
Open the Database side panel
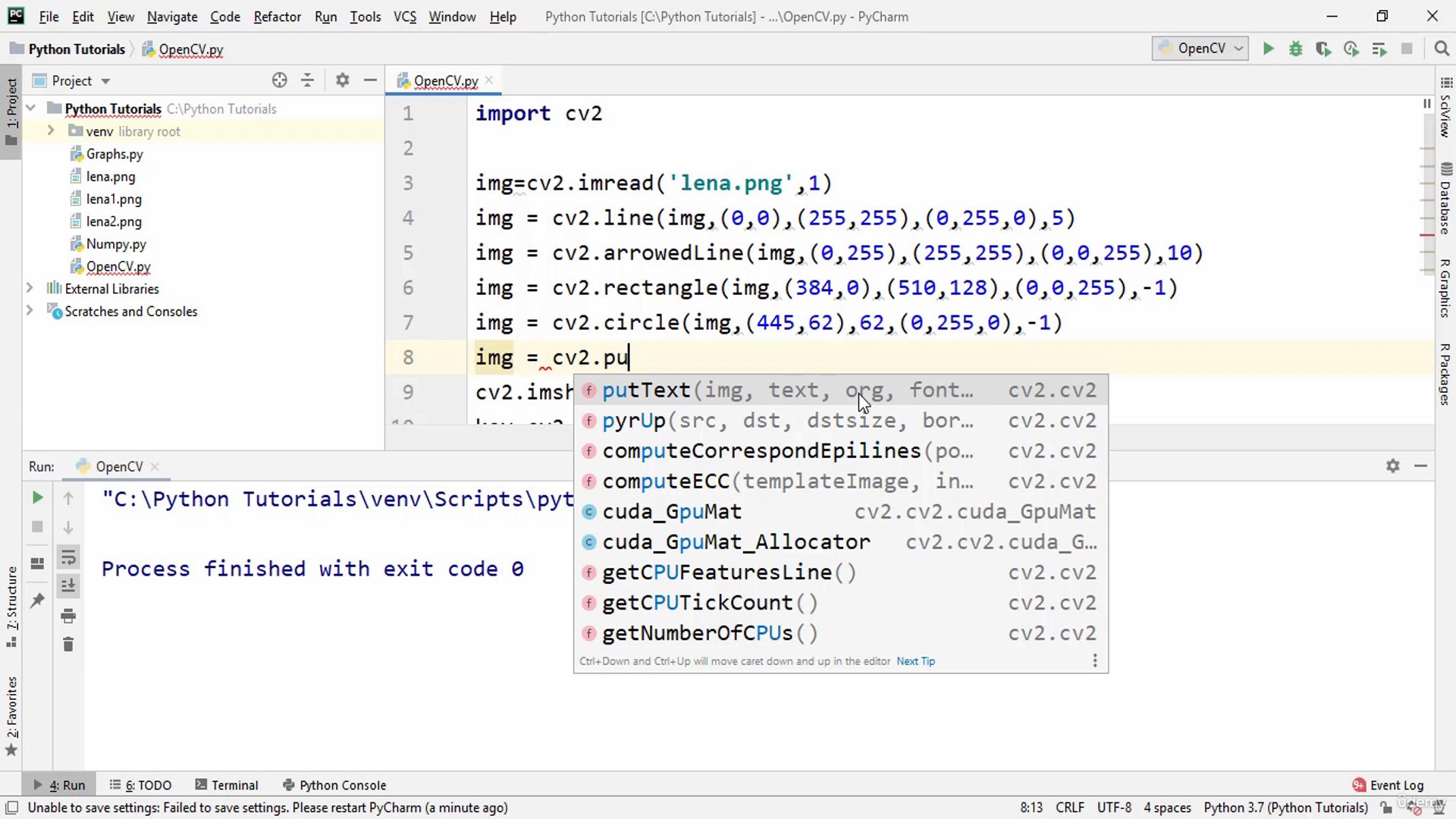tap(1445, 199)
